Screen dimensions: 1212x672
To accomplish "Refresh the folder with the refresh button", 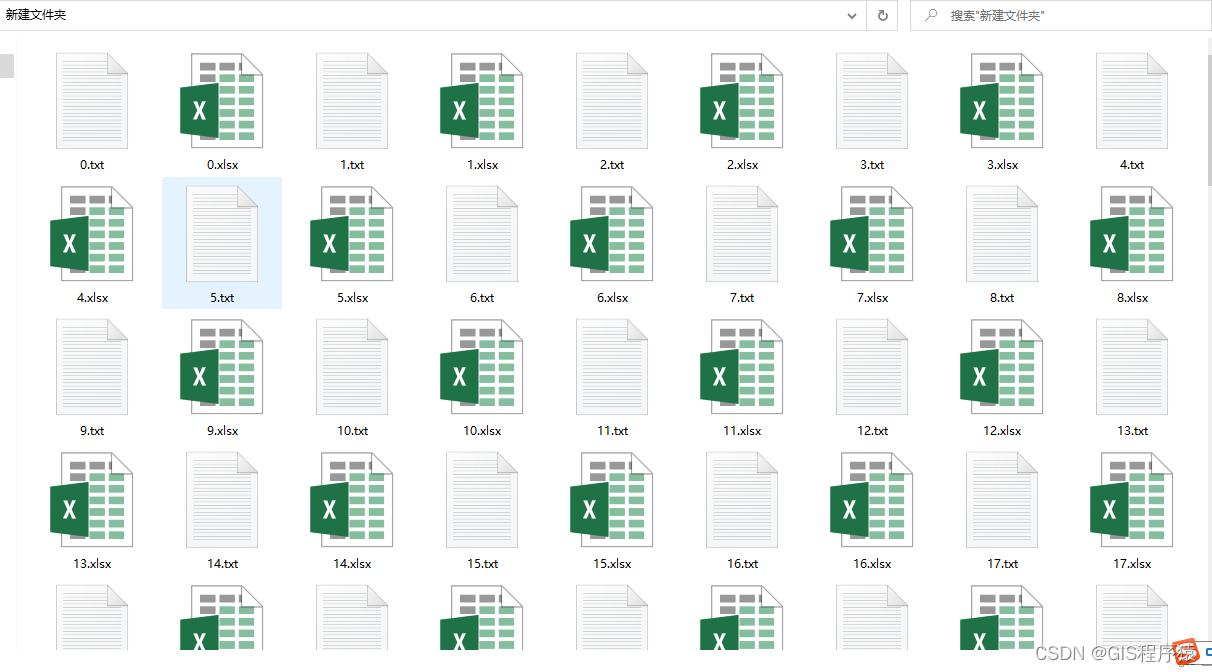I will [x=882, y=16].
